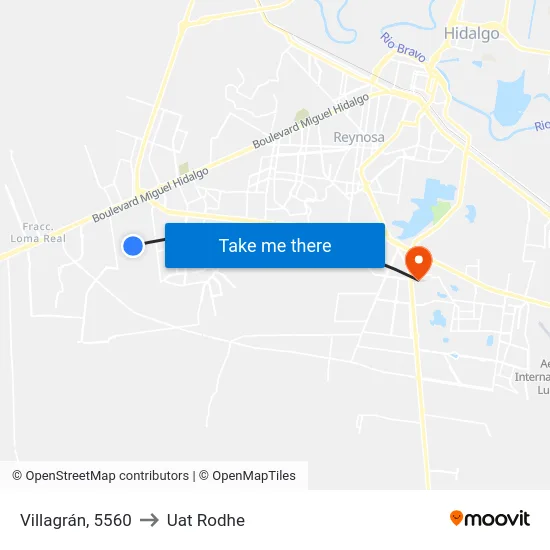Click the green park beside the lake
Image resolution: width=550 pixels, height=550 pixels.
pos(440,211)
